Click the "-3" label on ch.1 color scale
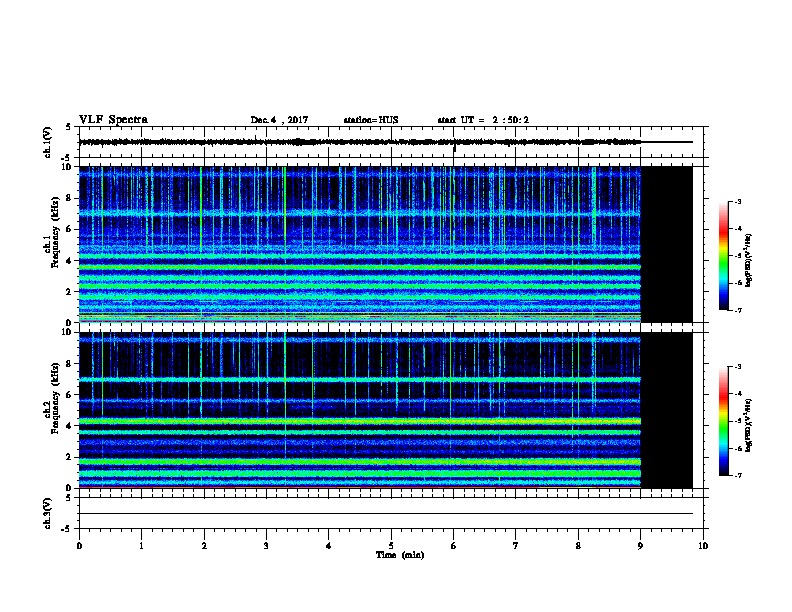Image resolution: width=792 pixels, height=612 pixels. (737, 201)
